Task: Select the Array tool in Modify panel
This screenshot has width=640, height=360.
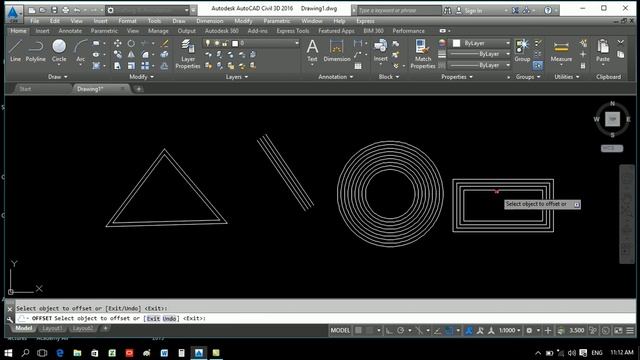Action: pos(145,66)
